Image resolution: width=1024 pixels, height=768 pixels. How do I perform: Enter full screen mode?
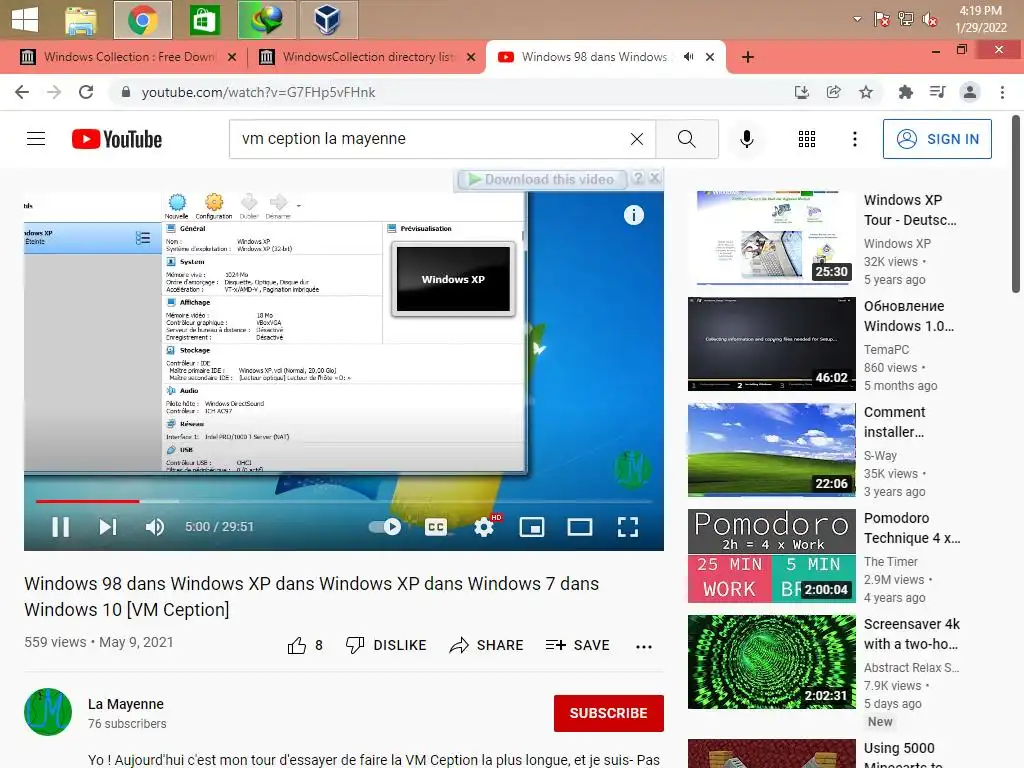click(x=628, y=526)
